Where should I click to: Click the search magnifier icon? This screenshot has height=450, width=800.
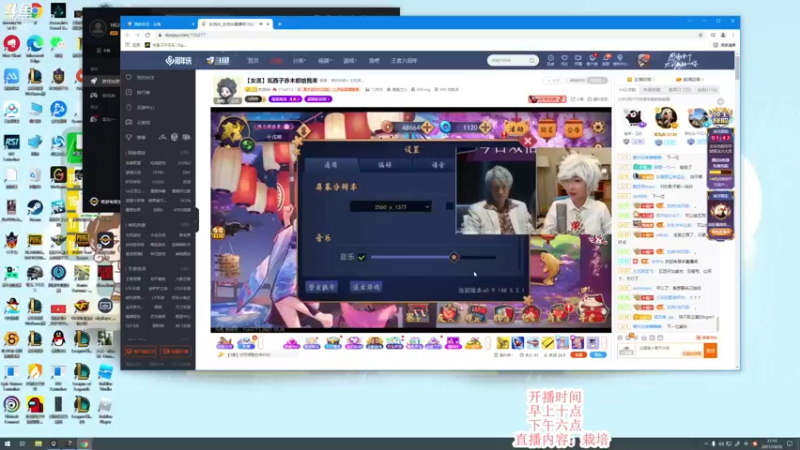pyautogui.click(x=532, y=60)
